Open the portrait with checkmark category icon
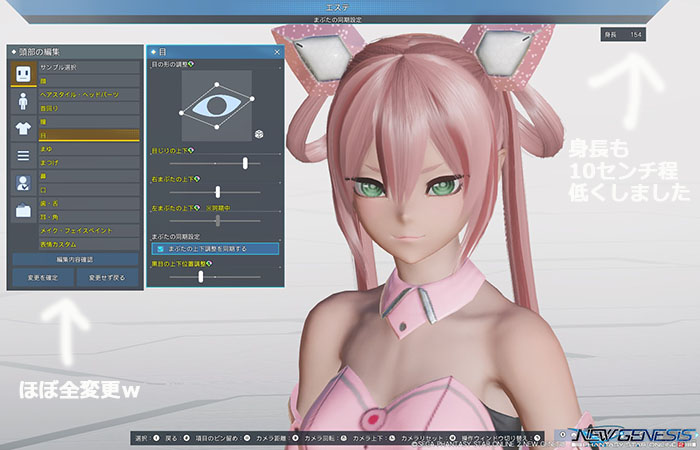Viewport: 700px width, 450px height. point(23,183)
